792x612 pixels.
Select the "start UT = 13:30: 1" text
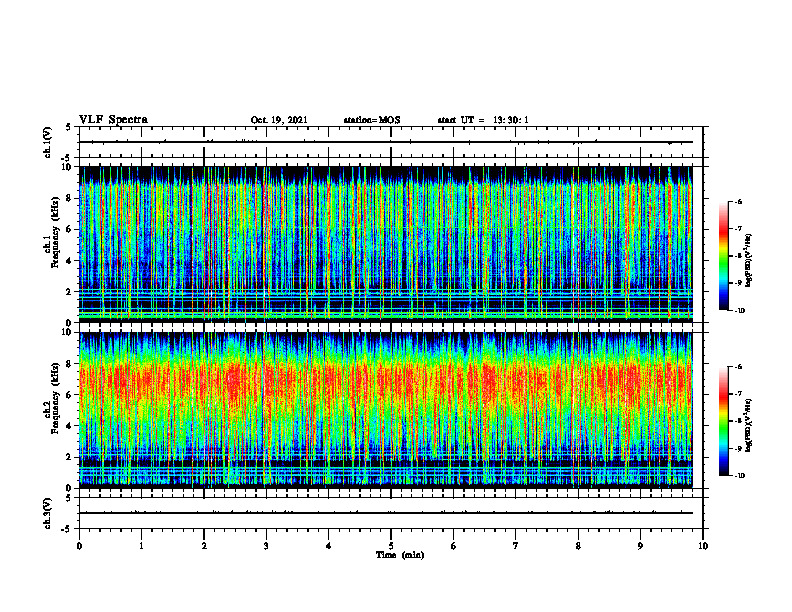coord(483,120)
